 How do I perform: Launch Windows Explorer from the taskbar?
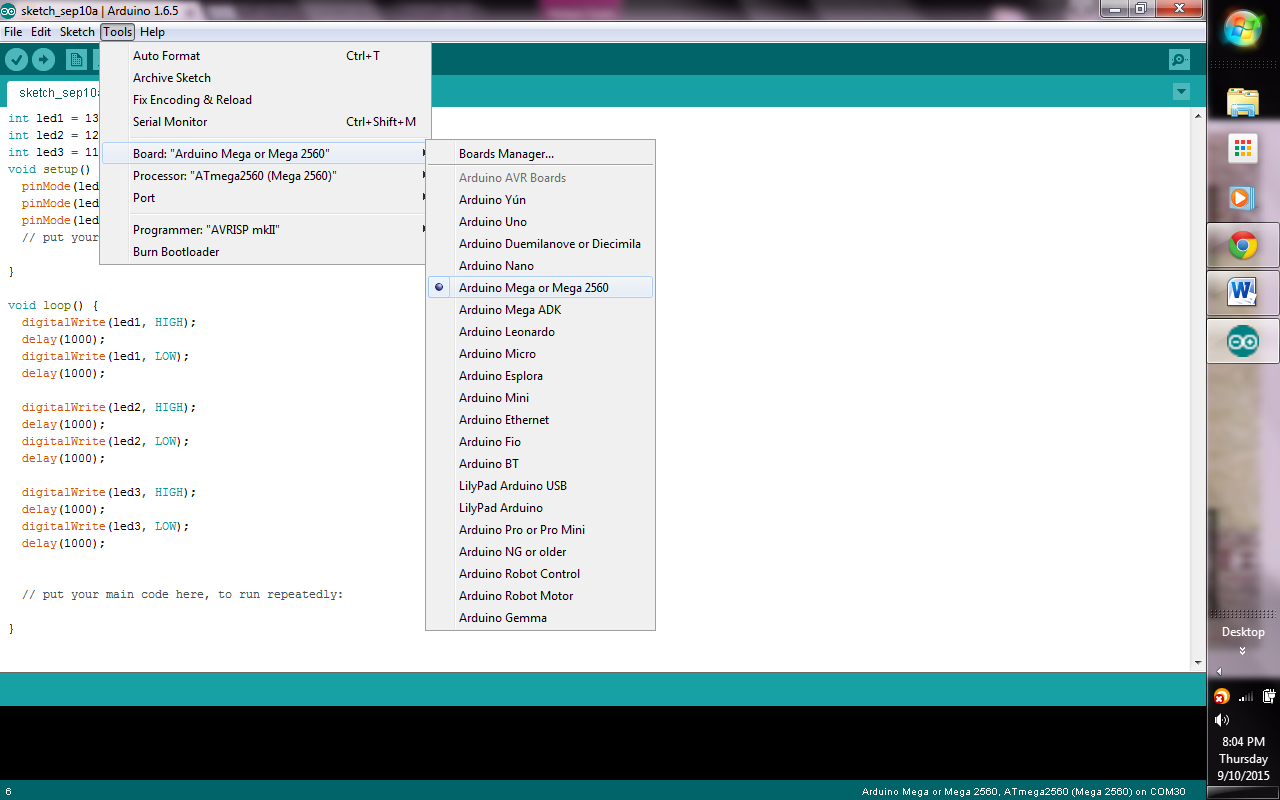point(1243,102)
